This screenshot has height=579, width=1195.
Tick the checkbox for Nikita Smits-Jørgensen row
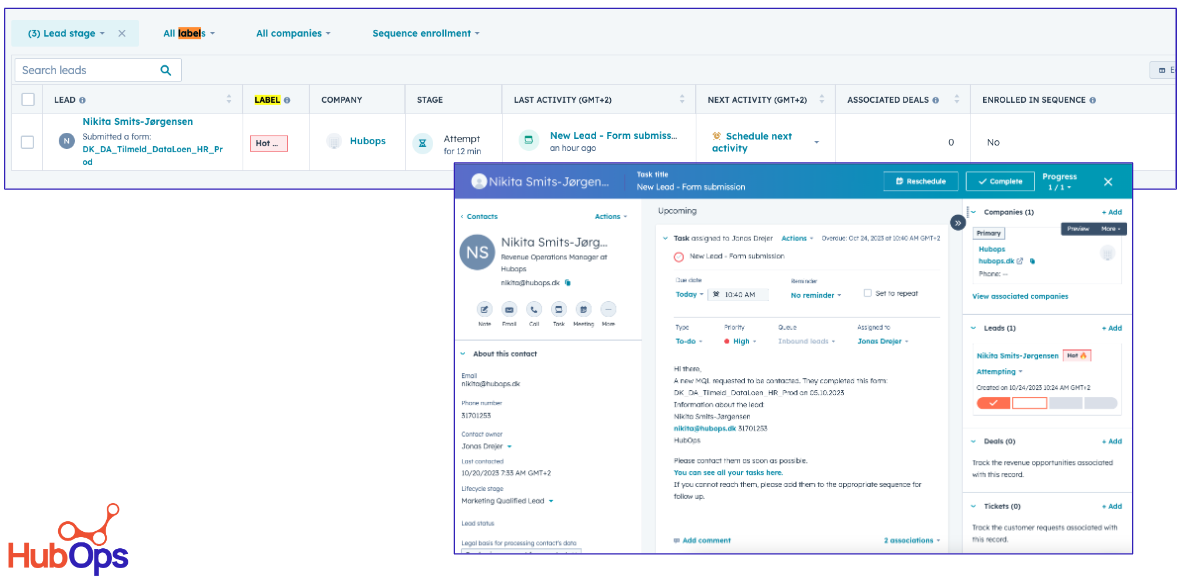(x=27, y=142)
